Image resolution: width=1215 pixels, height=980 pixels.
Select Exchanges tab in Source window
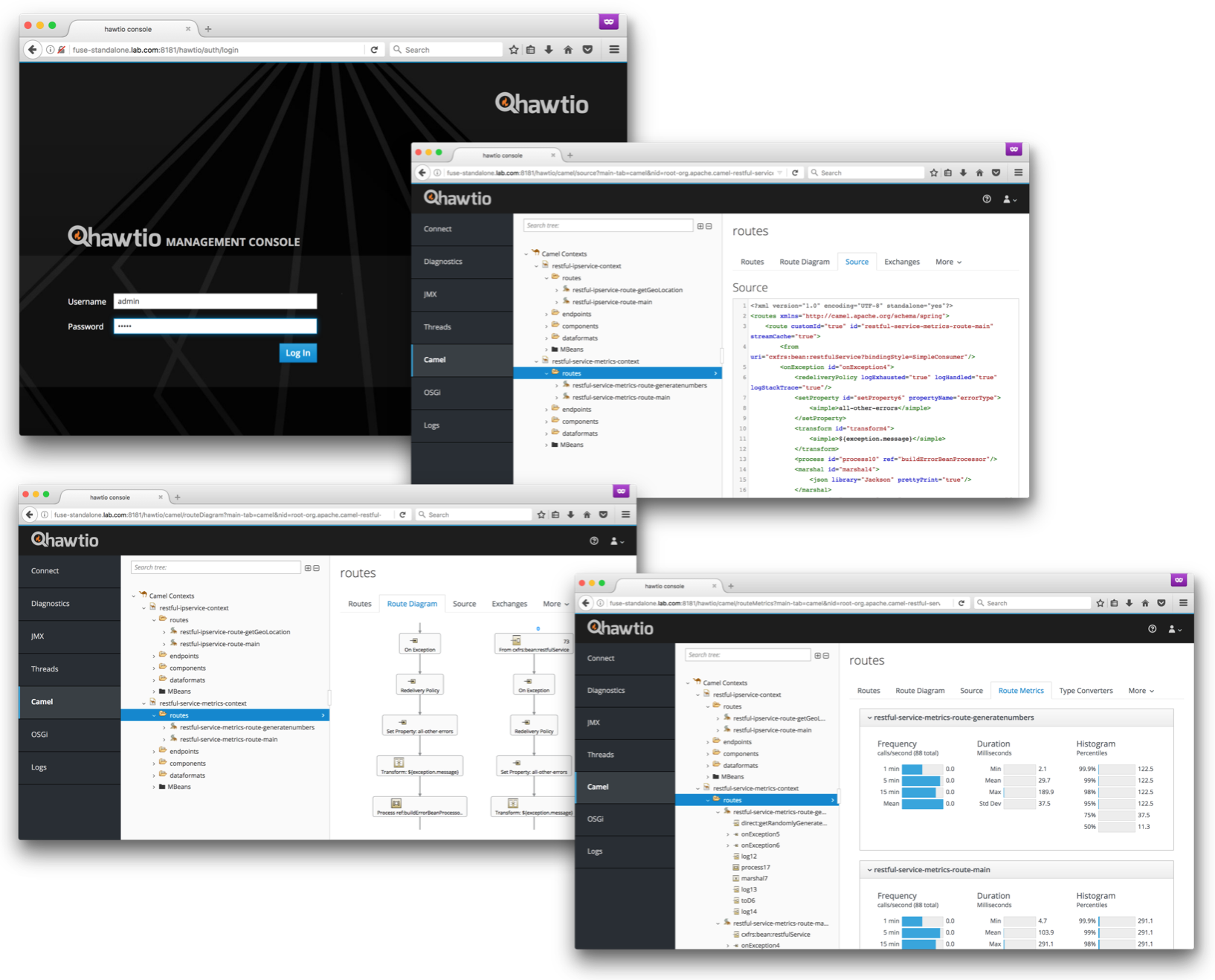(902, 262)
